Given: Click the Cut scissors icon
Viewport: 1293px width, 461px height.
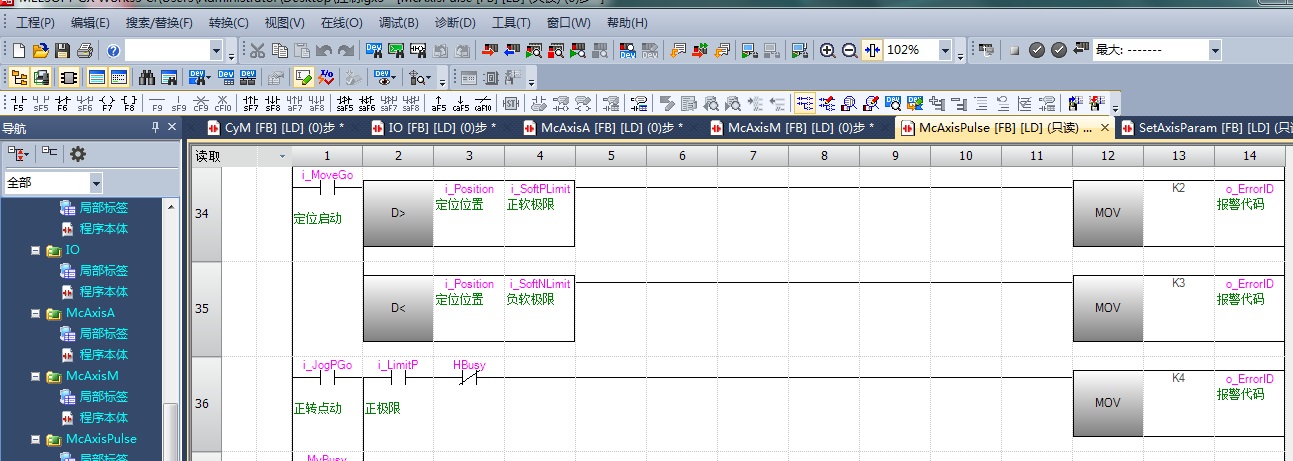Looking at the screenshot, I should click(x=257, y=50).
